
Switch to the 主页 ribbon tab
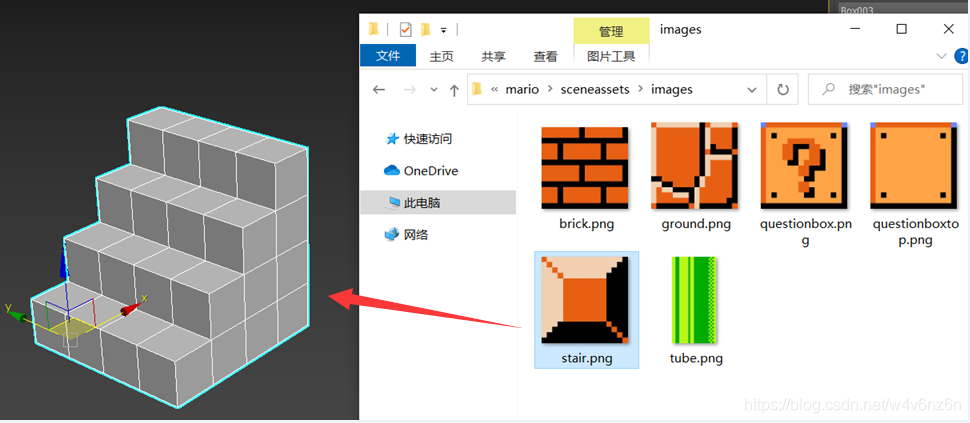[442, 56]
